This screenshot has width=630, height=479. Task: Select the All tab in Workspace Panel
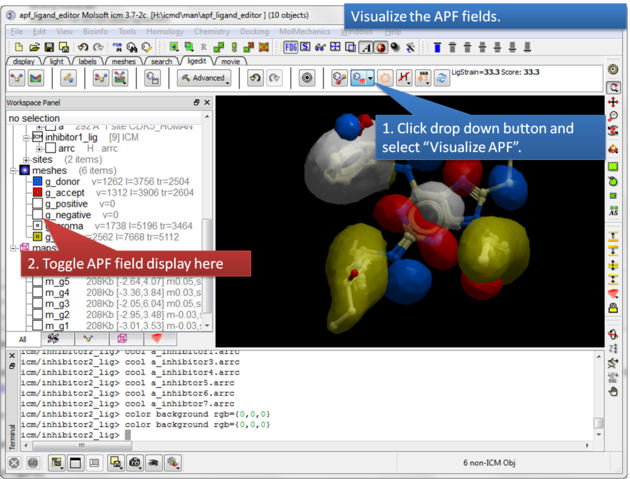[23, 340]
